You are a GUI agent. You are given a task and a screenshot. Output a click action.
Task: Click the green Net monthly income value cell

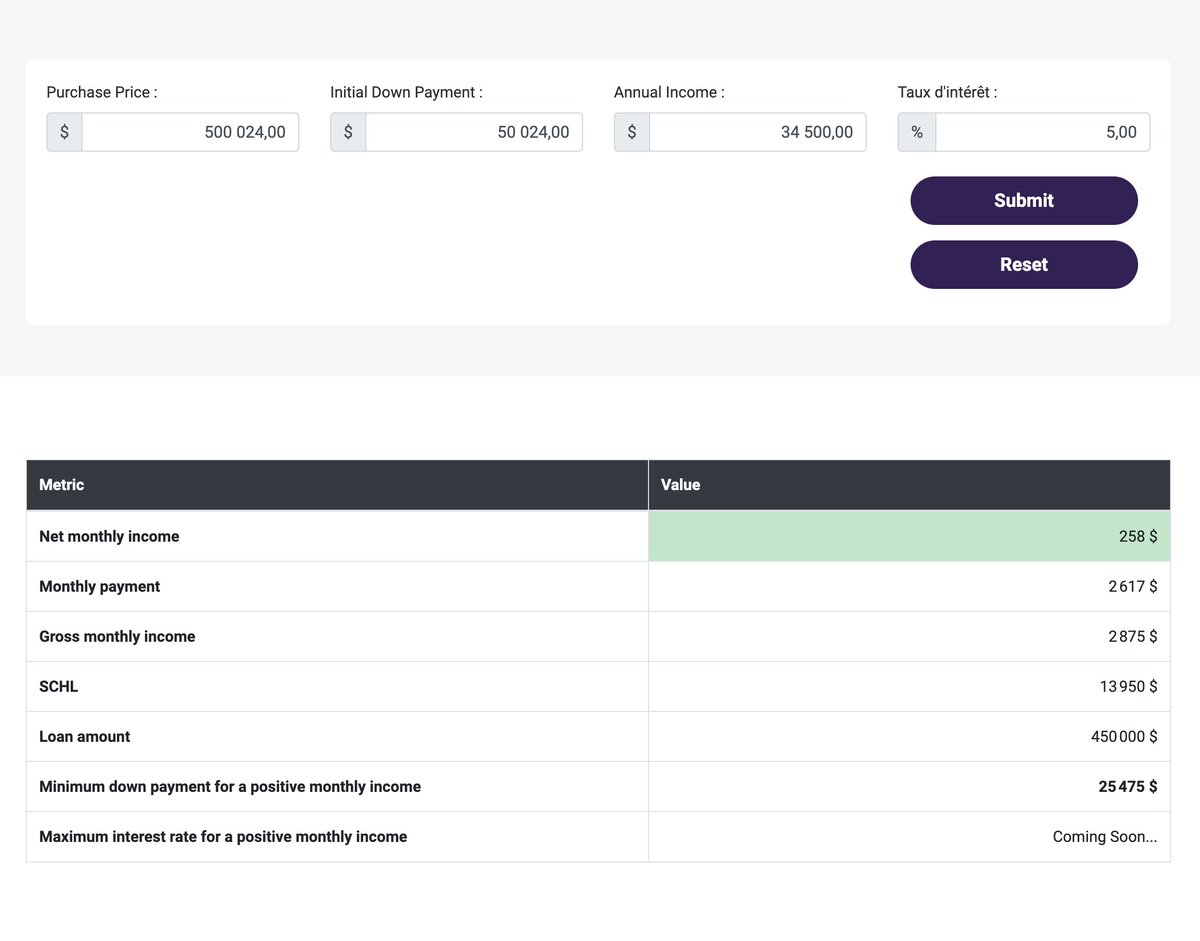pos(908,536)
